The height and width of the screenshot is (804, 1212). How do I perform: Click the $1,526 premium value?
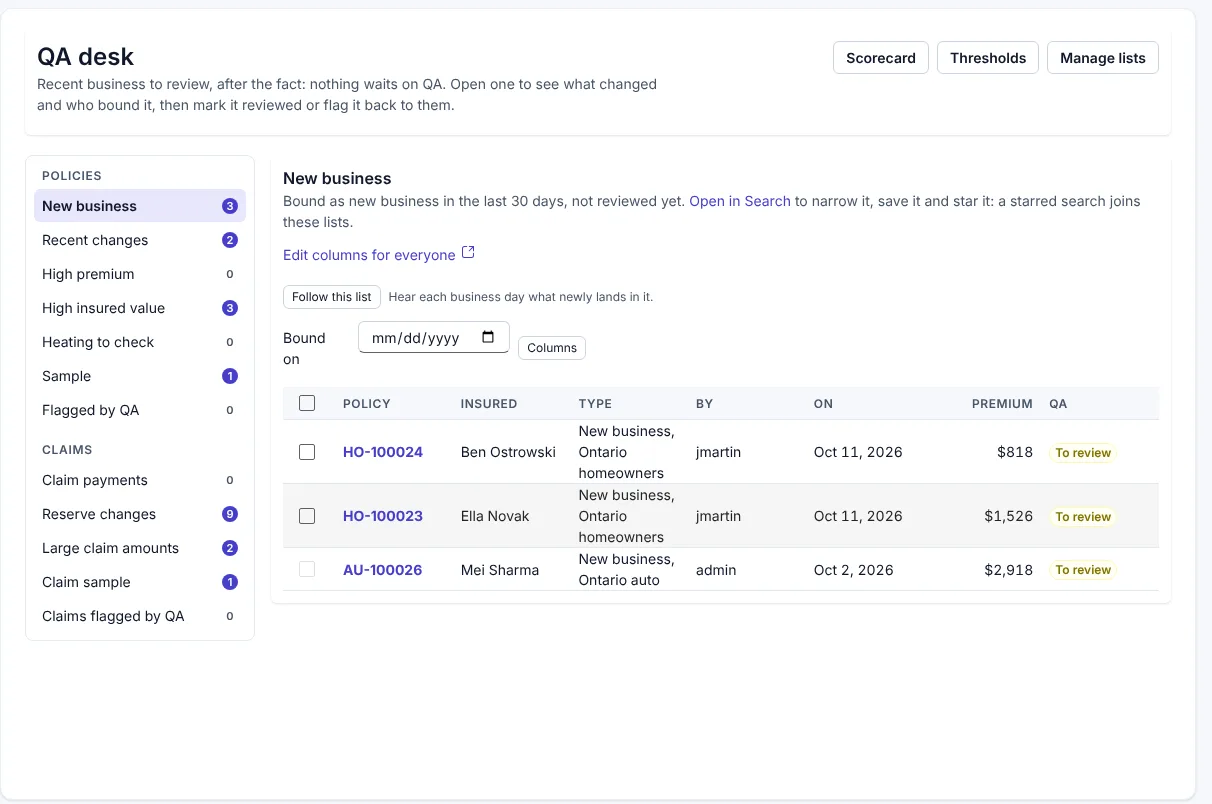[x=1009, y=516]
